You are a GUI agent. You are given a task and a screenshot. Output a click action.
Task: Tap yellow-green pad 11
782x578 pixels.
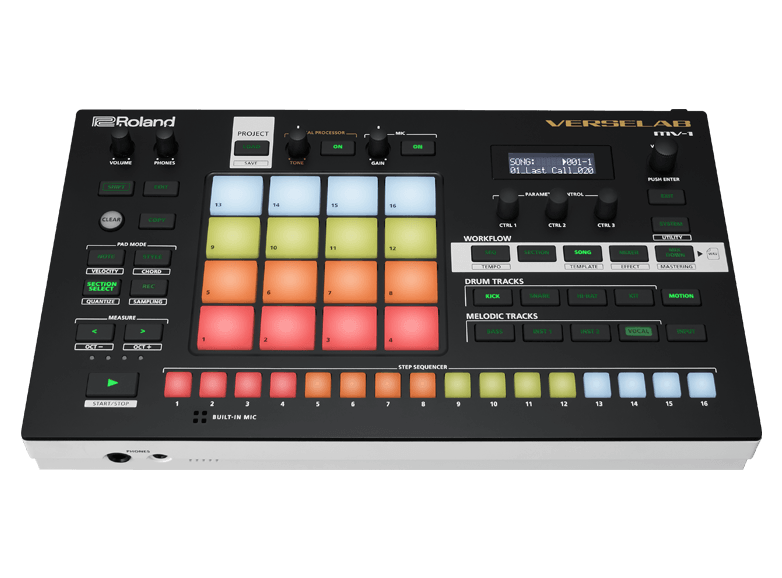click(x=351, y=238)
